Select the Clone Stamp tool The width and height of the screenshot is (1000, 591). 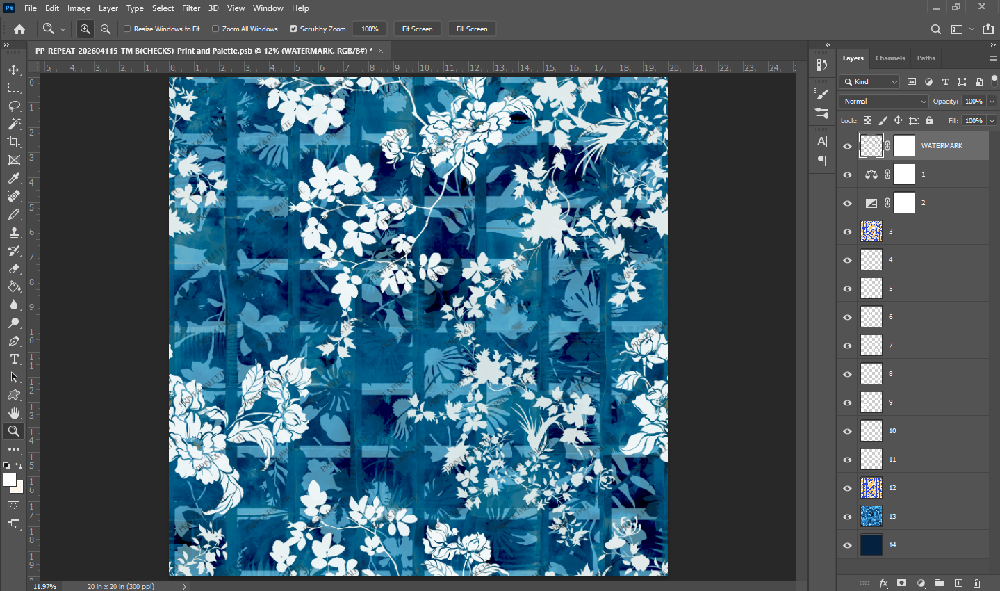click(13, 233)
